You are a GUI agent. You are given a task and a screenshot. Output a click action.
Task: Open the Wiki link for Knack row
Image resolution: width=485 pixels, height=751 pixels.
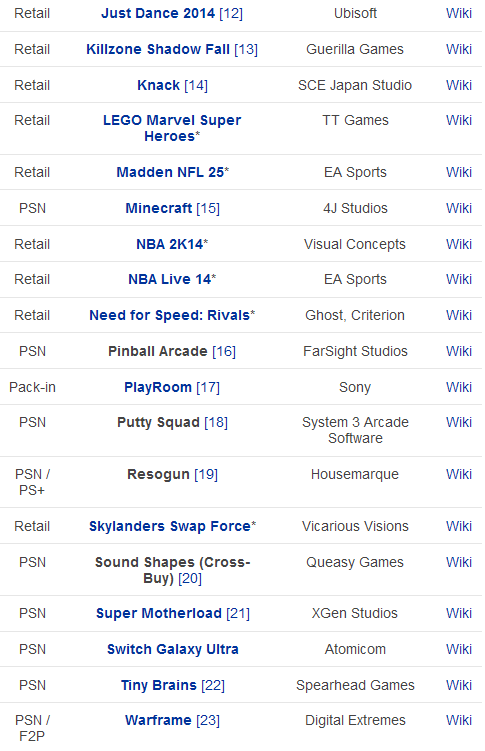459,85
